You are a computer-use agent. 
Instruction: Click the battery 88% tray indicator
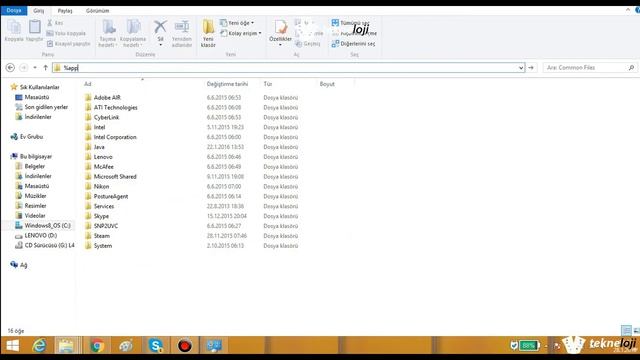point(529,346)
